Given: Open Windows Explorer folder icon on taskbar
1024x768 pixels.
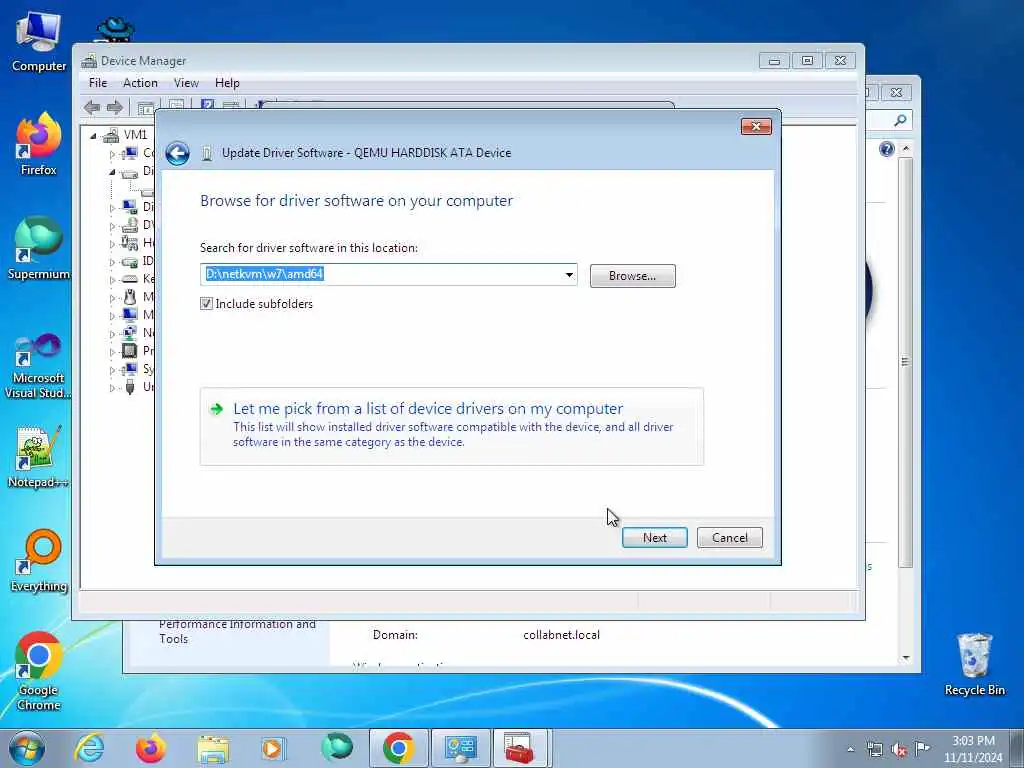Looking at the screenshot, I should point(213,748).
